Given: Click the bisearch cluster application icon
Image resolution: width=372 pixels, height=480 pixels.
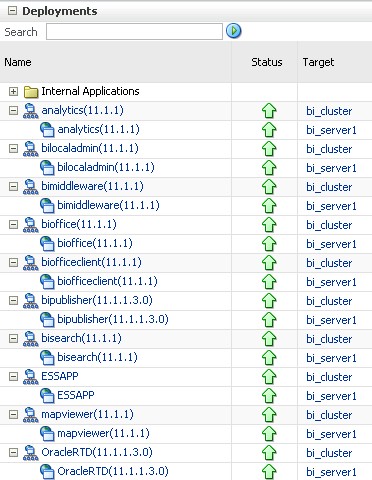Looking at the screenshot, I should pyautogui.click(x=31, y=339).
